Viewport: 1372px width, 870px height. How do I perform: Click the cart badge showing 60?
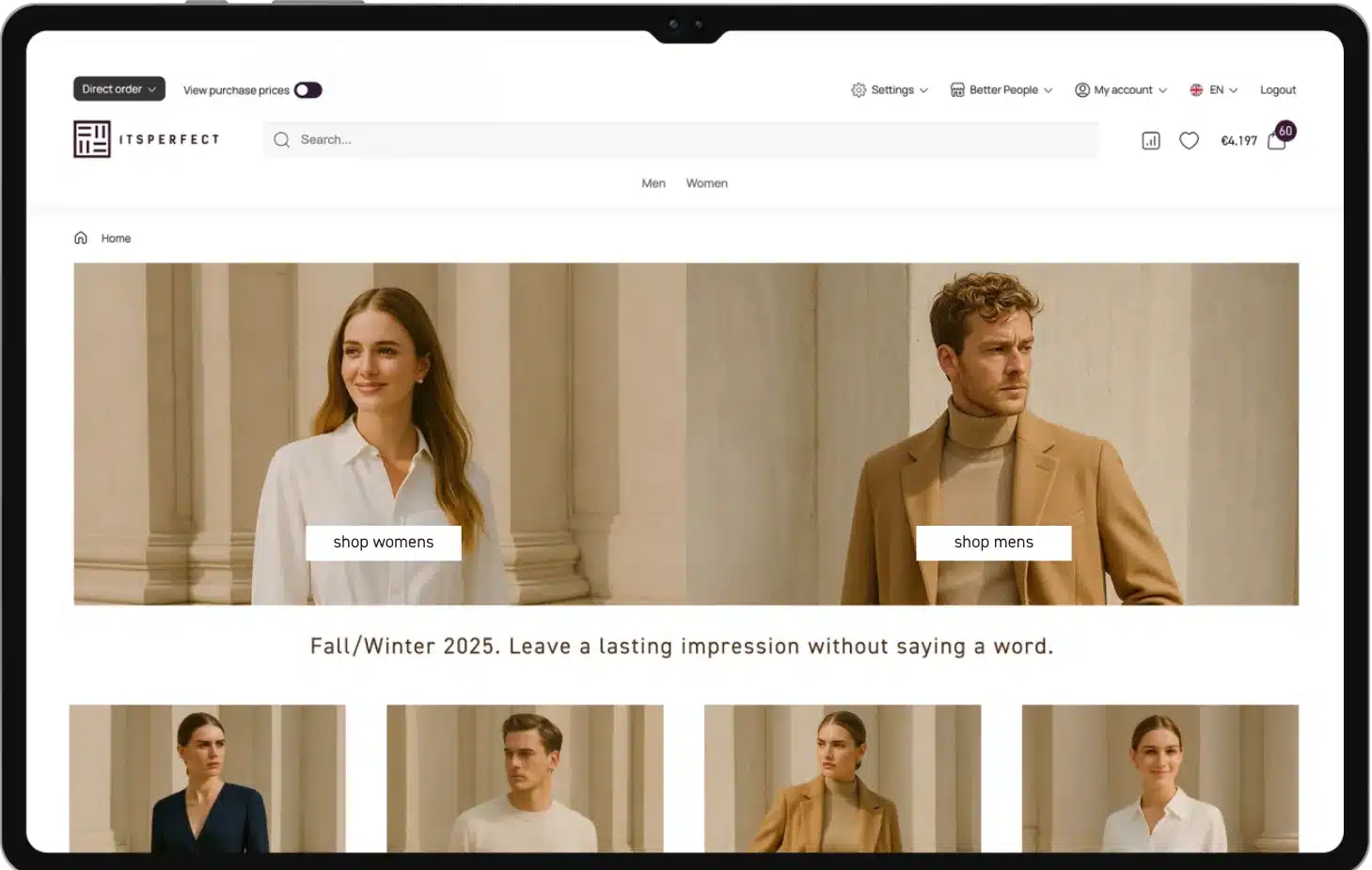coord(1285,131)
